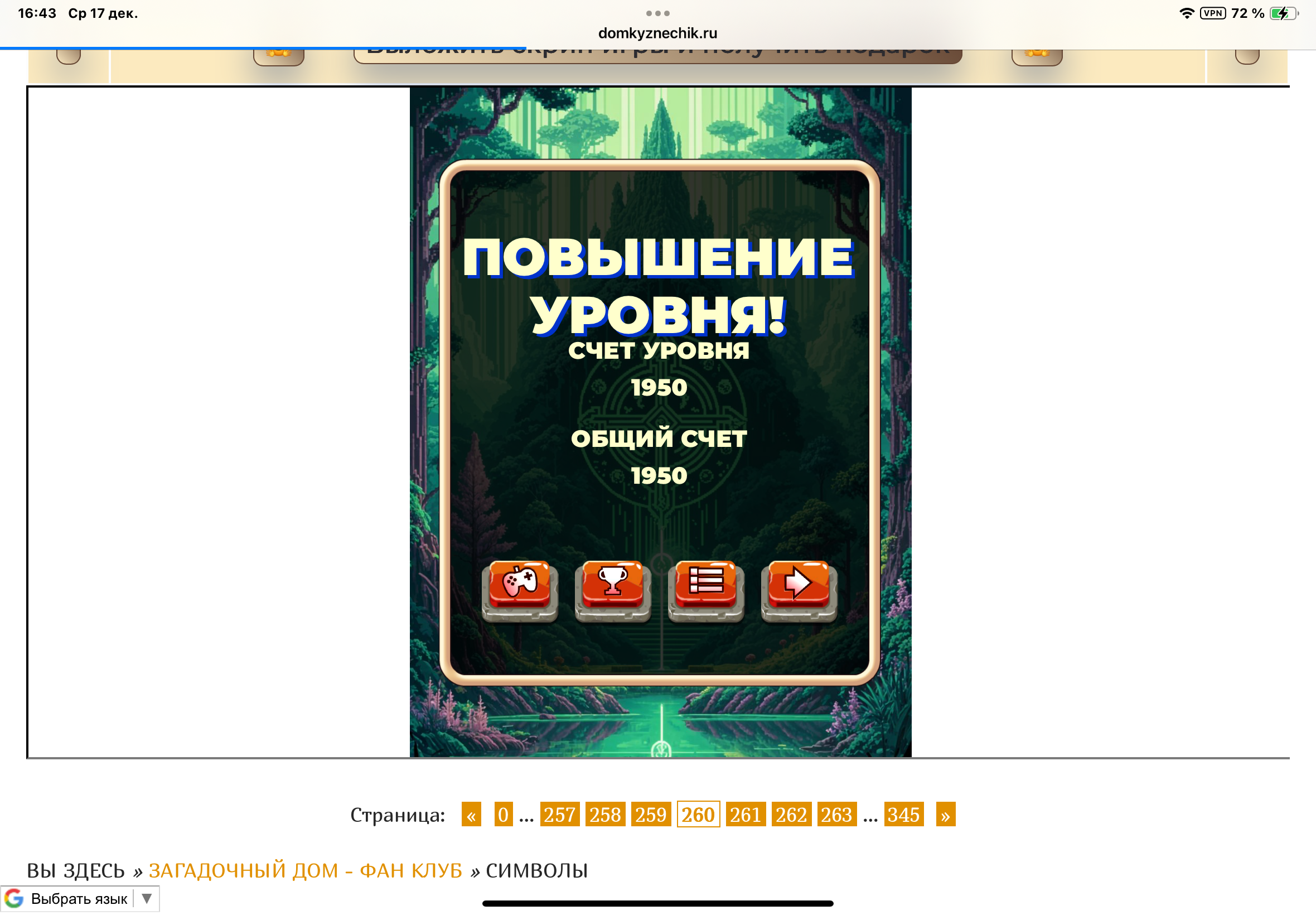Click the cut-off gift banner button at top
Screen dimensions: 1316x915
click(x=657, y=55)
